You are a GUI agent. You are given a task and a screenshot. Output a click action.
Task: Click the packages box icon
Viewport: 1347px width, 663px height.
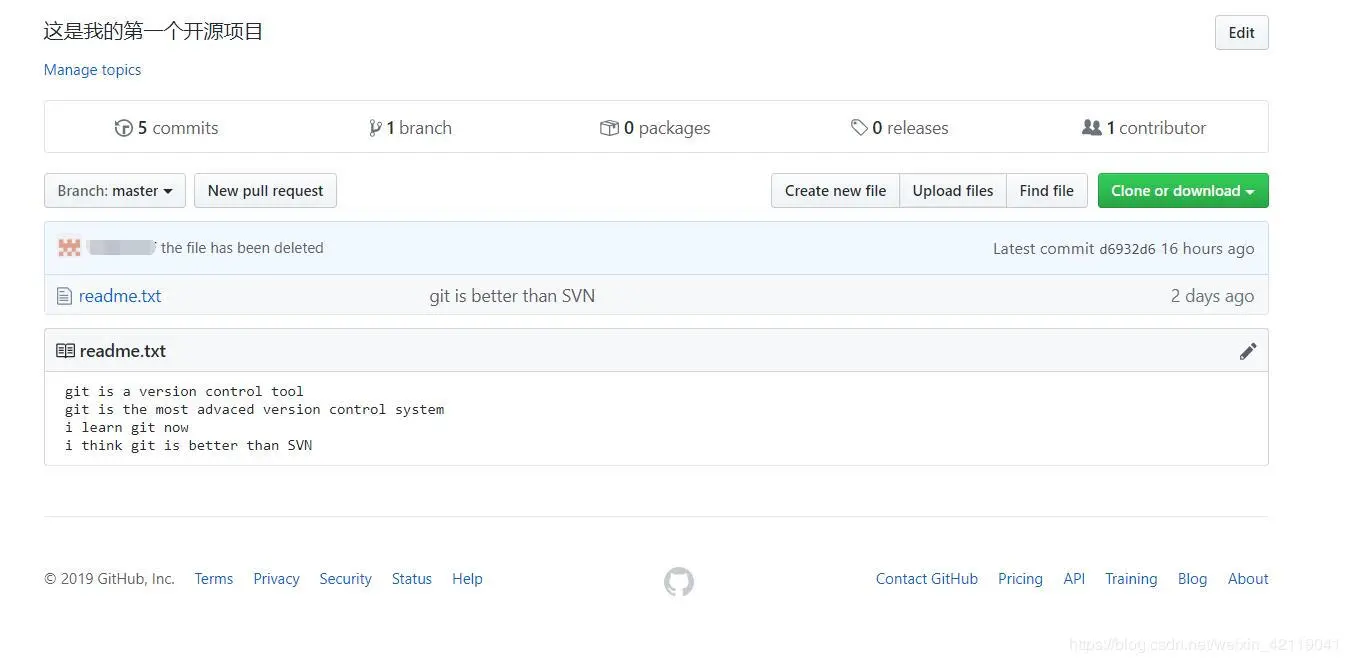coord(609,128)
